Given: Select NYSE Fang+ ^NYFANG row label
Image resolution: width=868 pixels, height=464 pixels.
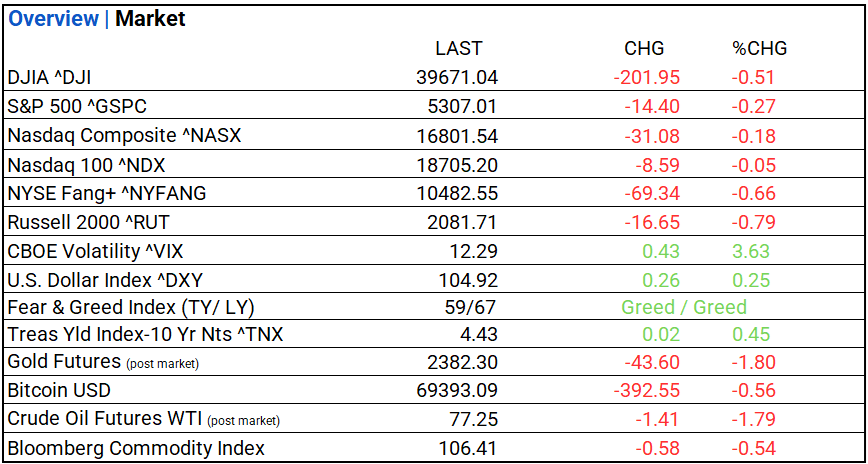Looking at the screenshot, I should click(106, 193).
